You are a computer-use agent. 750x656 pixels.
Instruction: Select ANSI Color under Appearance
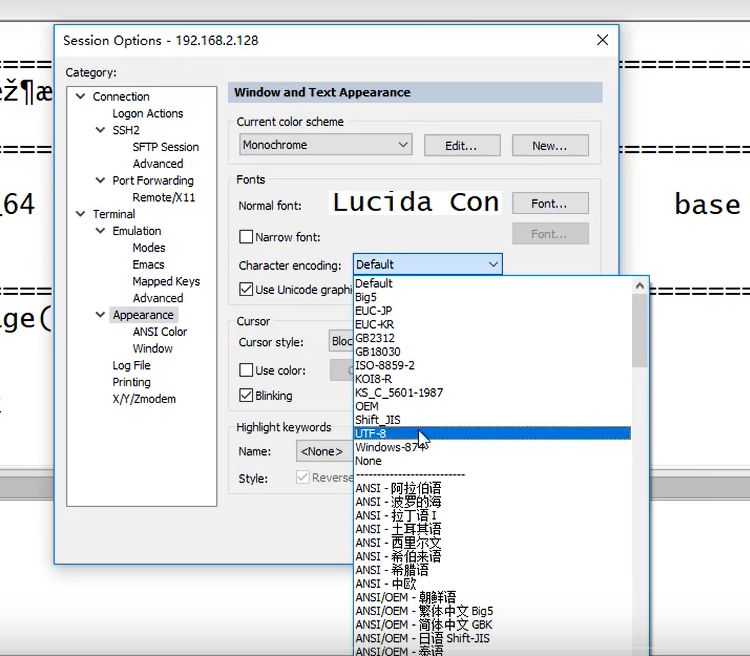click(160, 332)
